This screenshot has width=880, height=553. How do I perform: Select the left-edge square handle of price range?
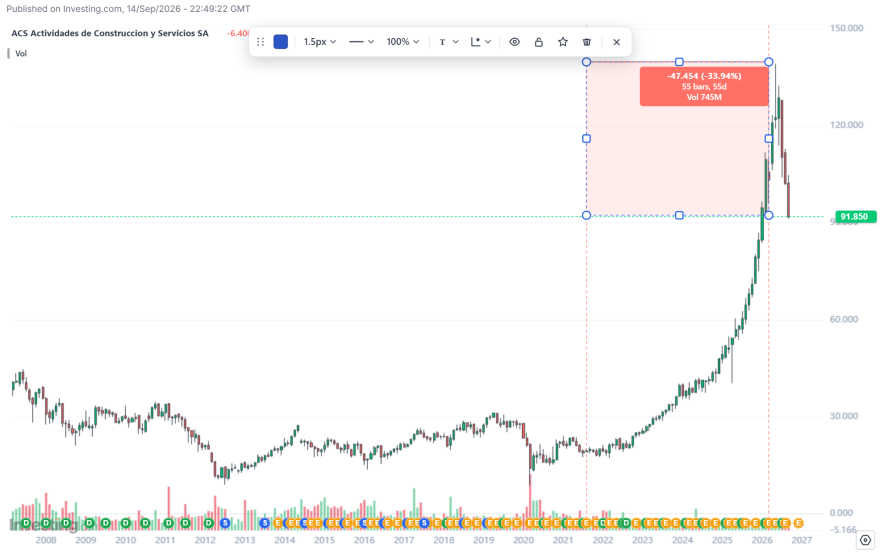tap(586, 139)
